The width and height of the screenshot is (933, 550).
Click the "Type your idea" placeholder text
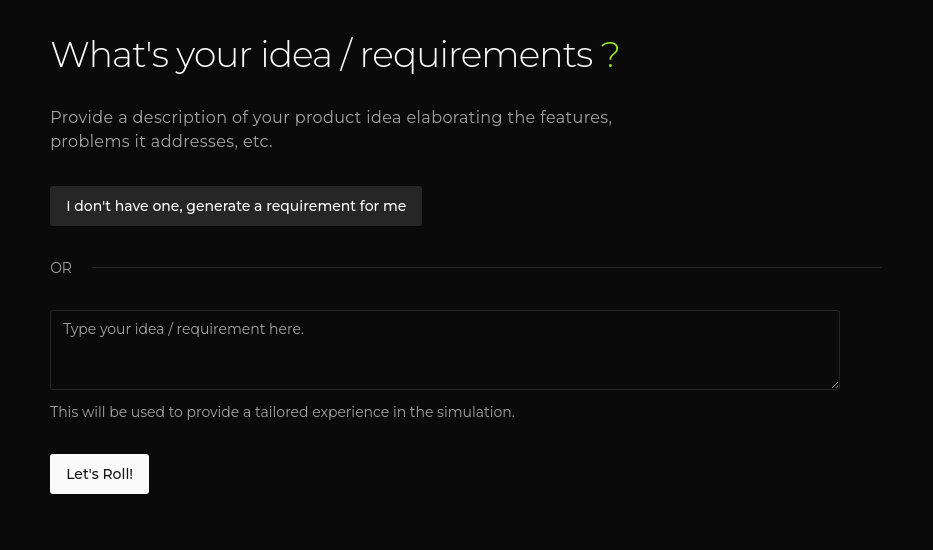click(x=184, y=329)
